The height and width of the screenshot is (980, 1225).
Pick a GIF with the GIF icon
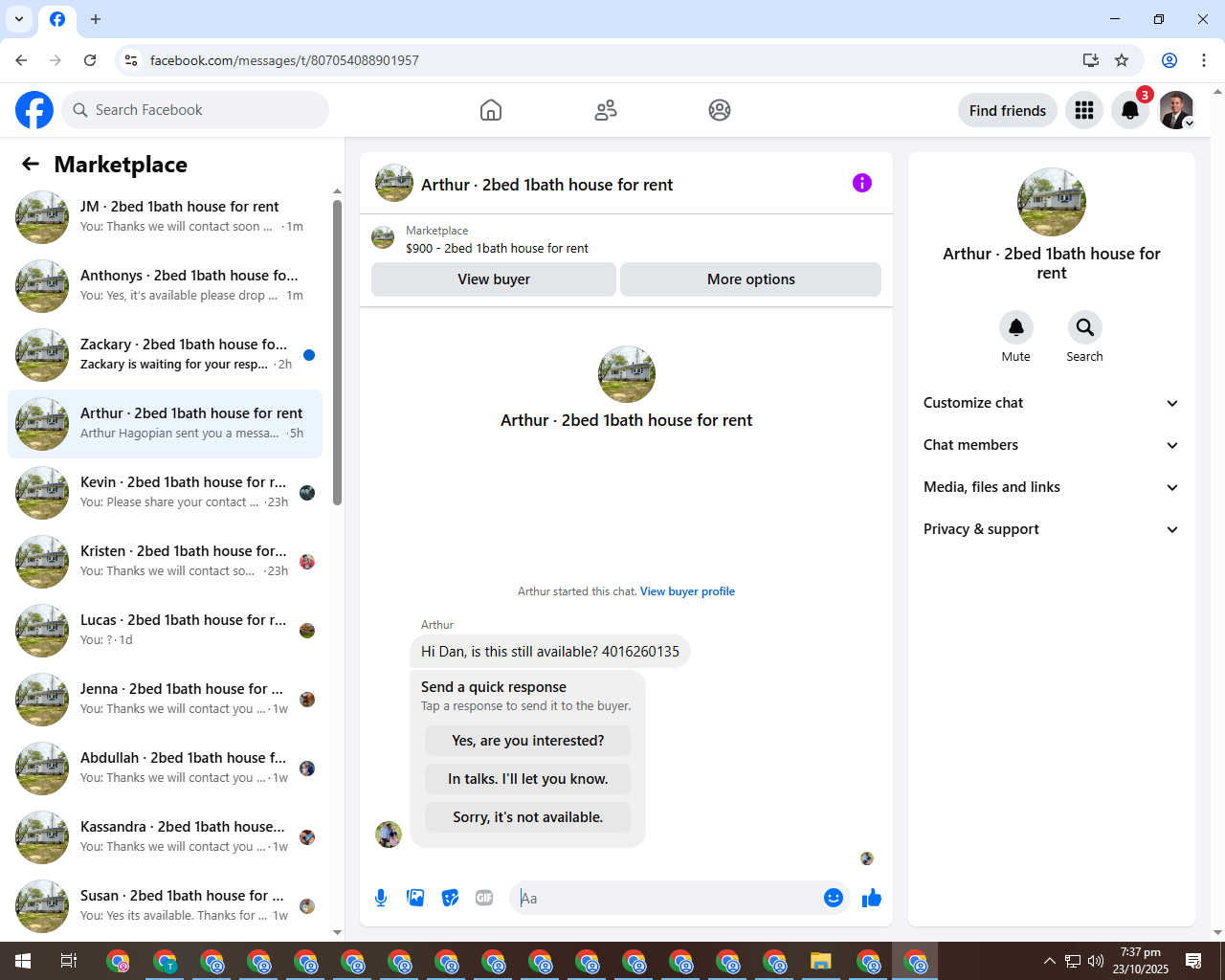click(x=484, y=898)
